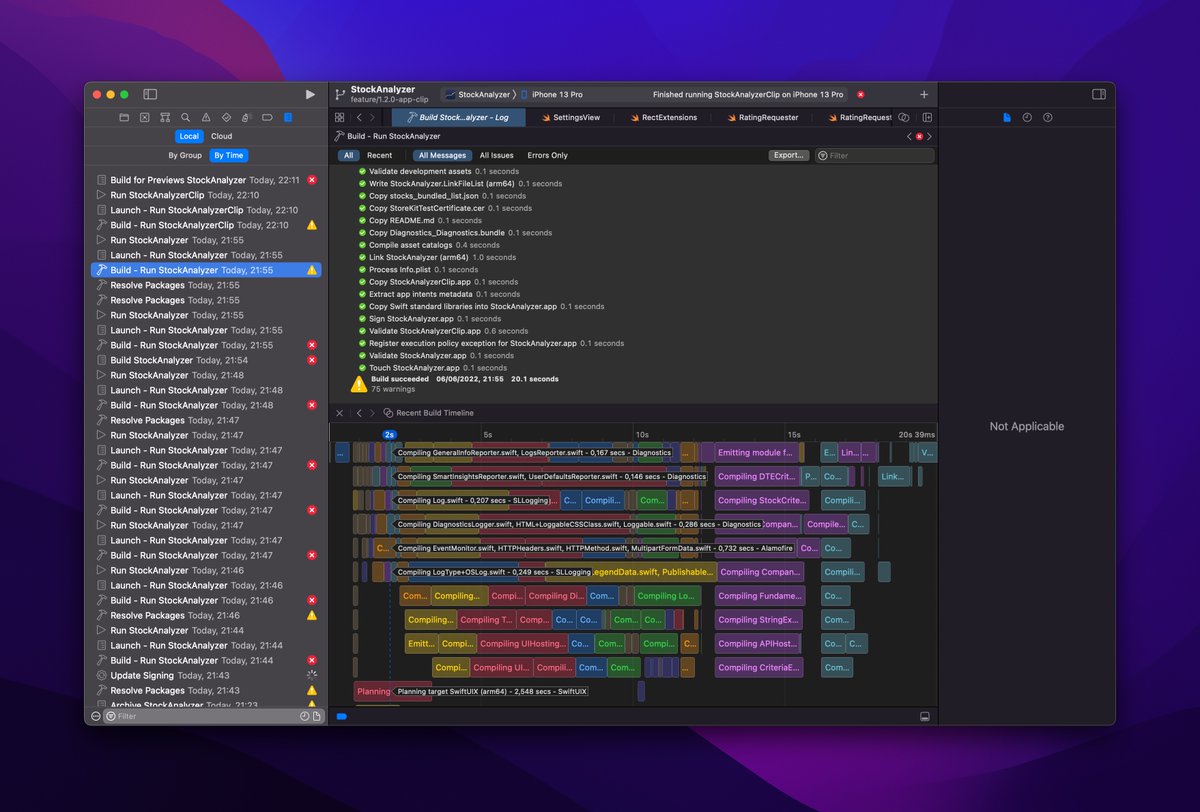Open the related items grid icon

tap(339, 117)
